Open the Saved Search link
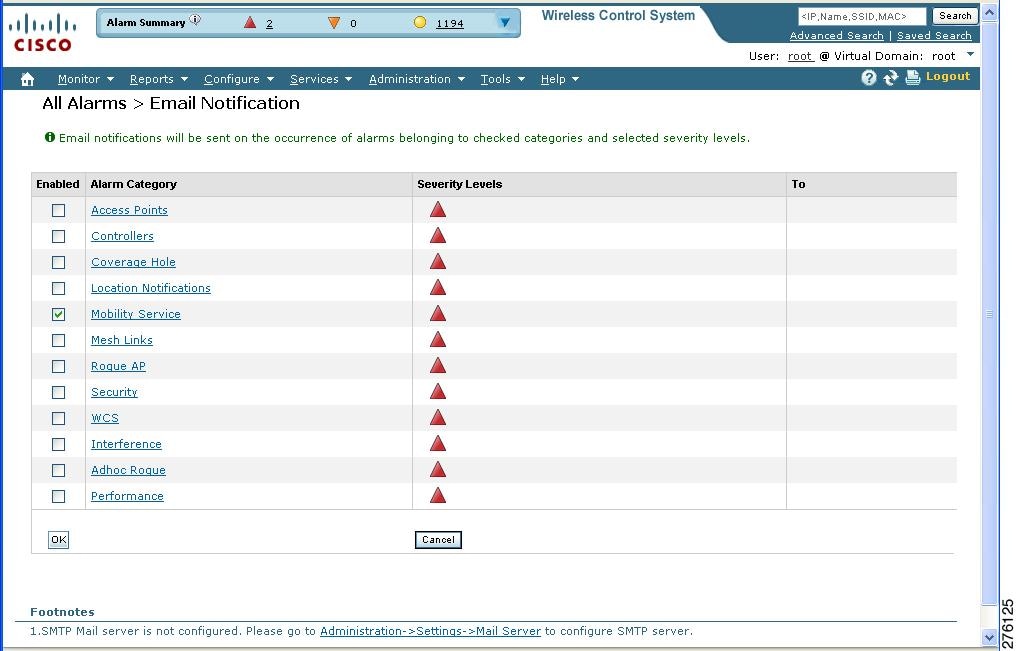Image resolution: width=1017 pixels, height=651 pixels. 934,36
